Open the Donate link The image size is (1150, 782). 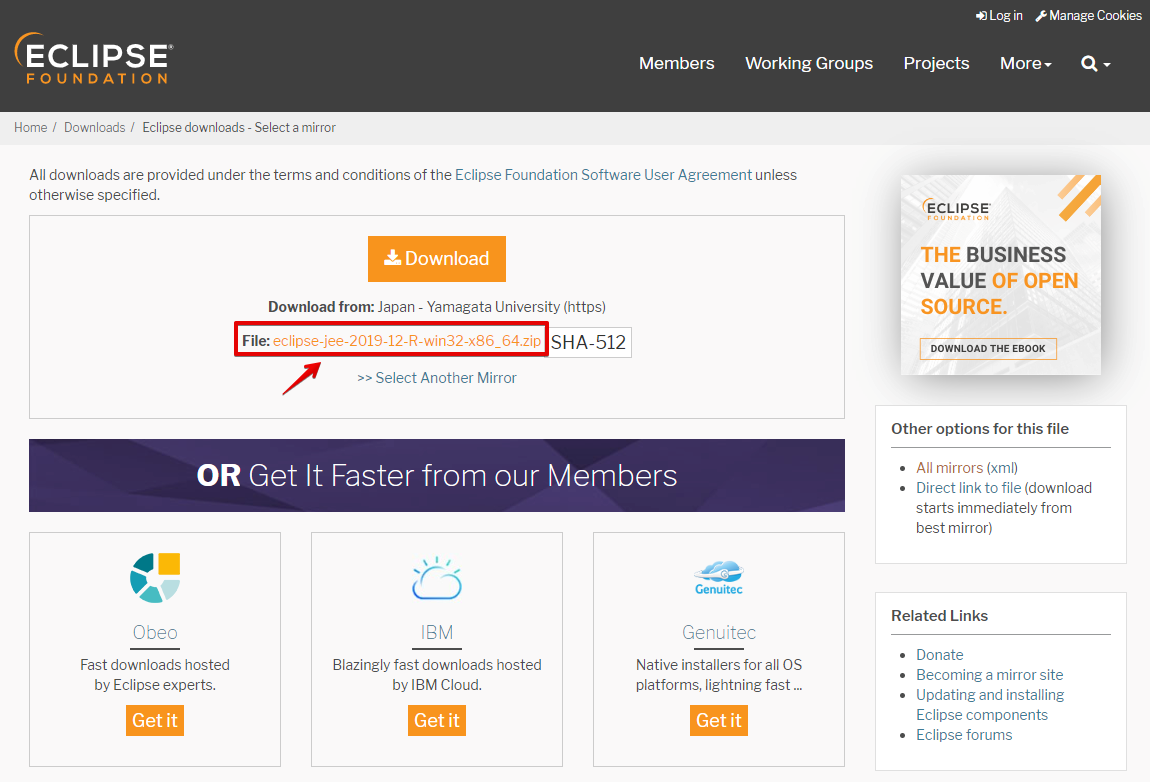coord(940,654)
